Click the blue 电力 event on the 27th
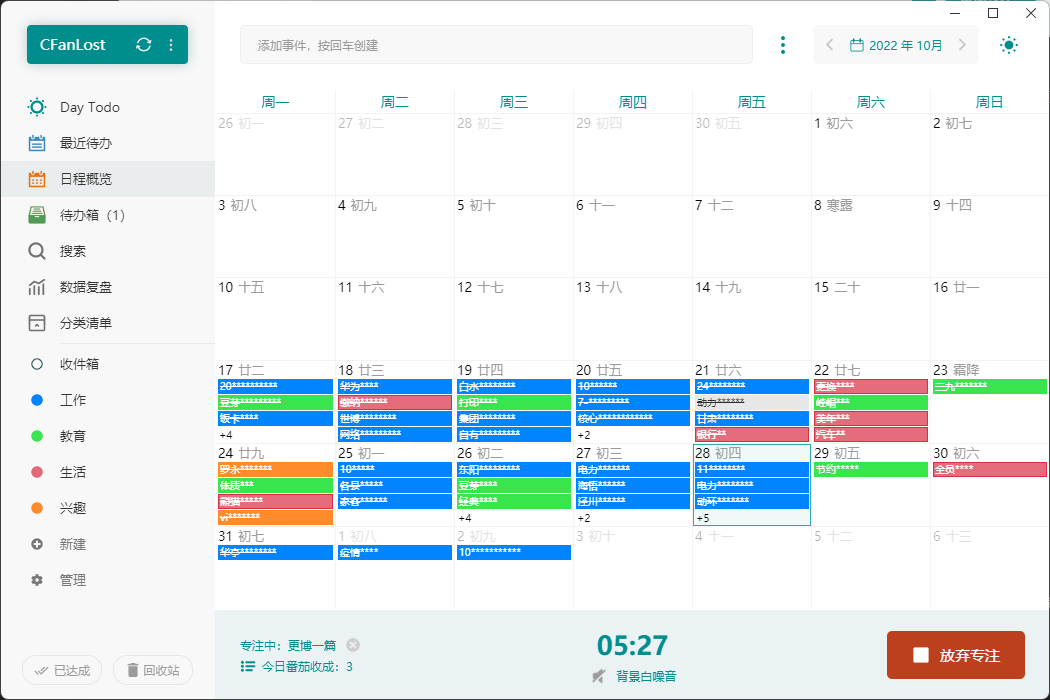 point(633,469)
